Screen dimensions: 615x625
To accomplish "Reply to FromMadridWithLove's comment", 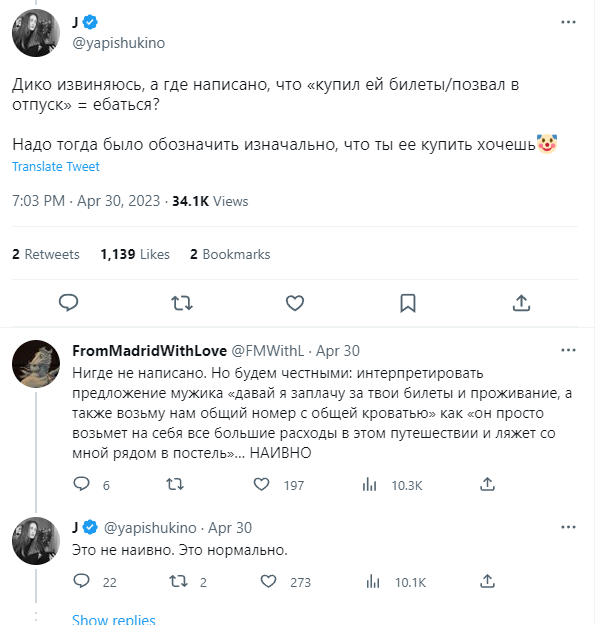I will (x=84, y=485).
